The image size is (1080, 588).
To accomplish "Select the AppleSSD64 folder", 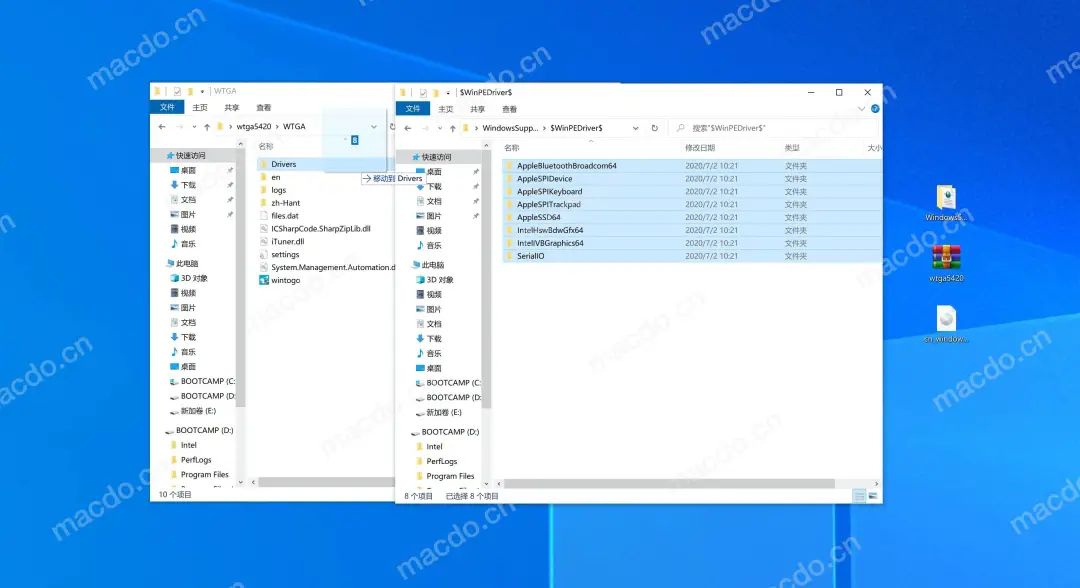I will [x=539, y=217].
